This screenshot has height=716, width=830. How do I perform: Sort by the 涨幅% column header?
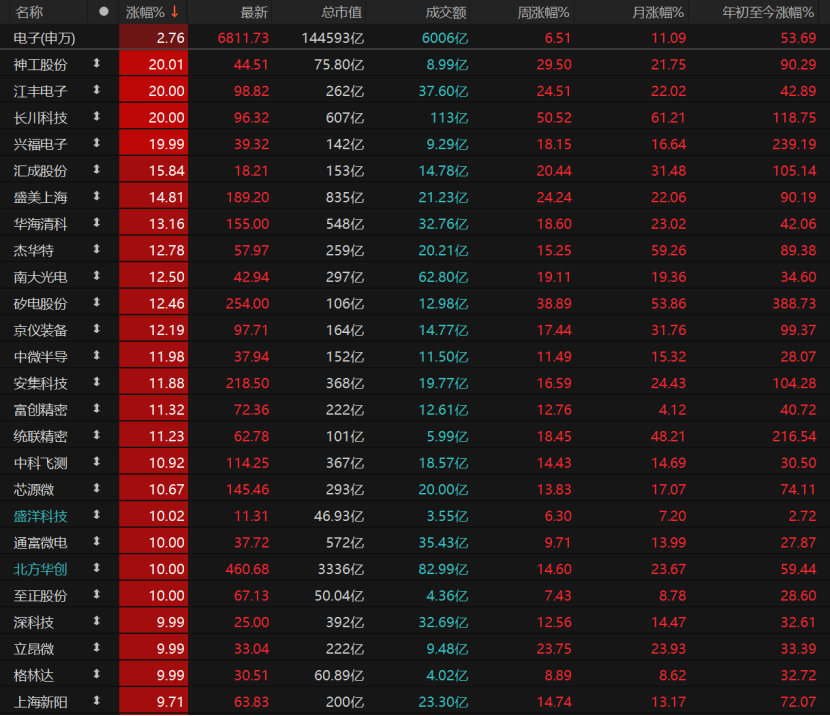152,12
